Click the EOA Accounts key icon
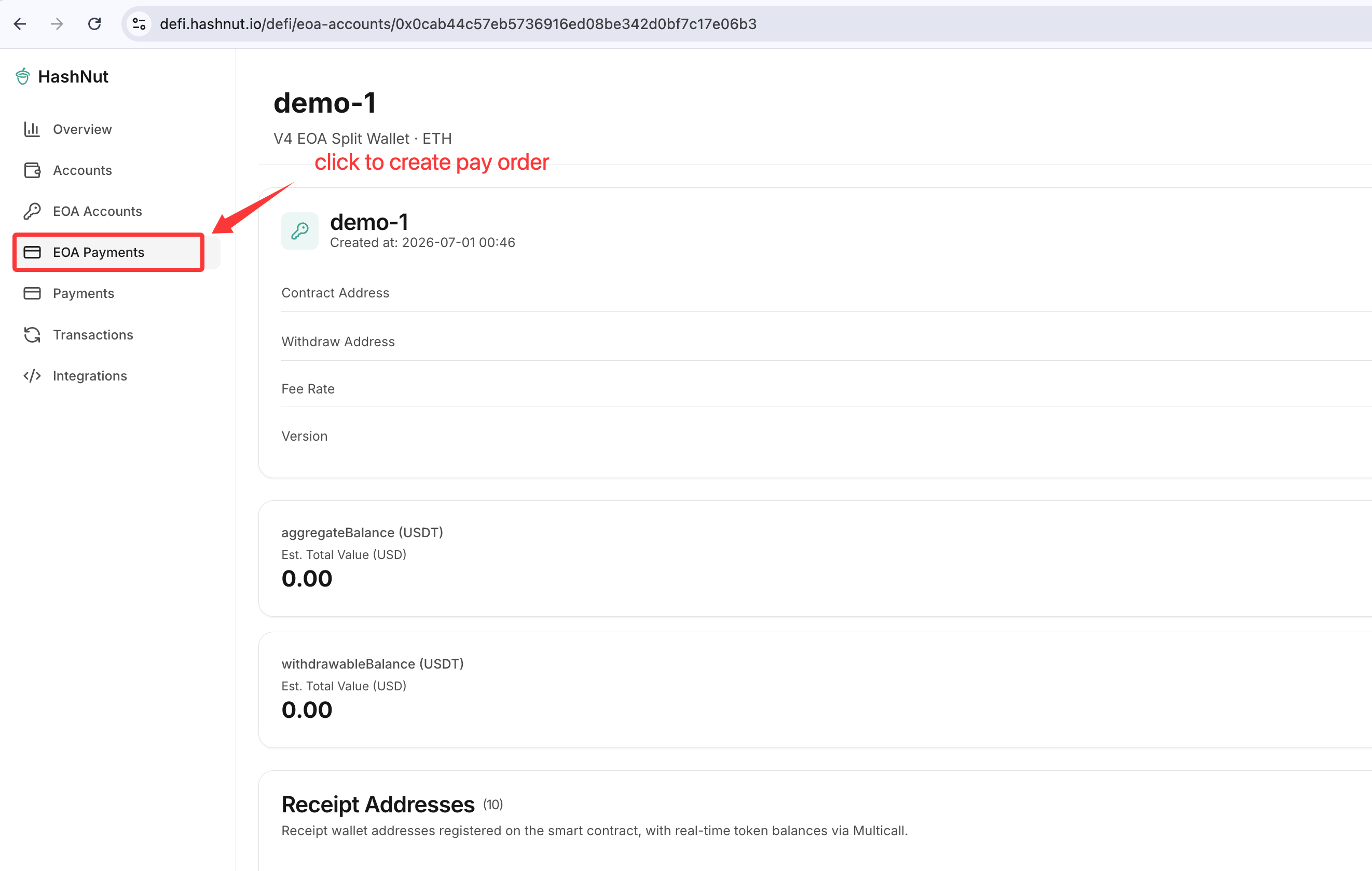Screen dimensions: 1372x871 click(x=32, y=211)
